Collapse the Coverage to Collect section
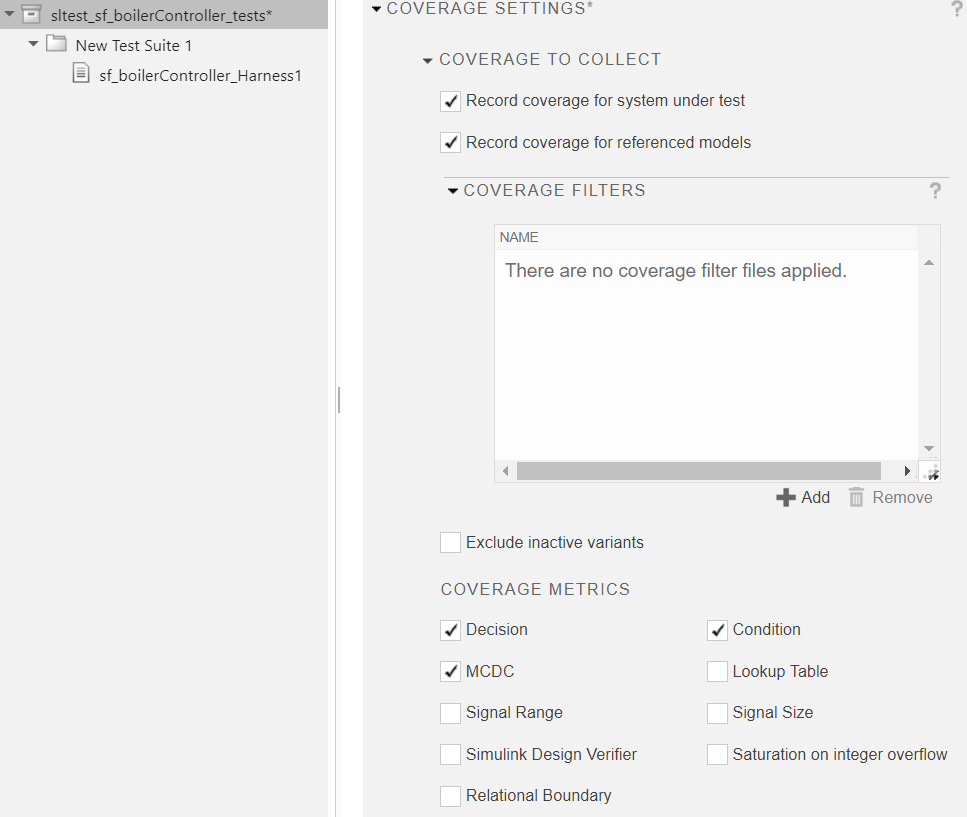Screen dimensions: 967x817 point(428,59)
